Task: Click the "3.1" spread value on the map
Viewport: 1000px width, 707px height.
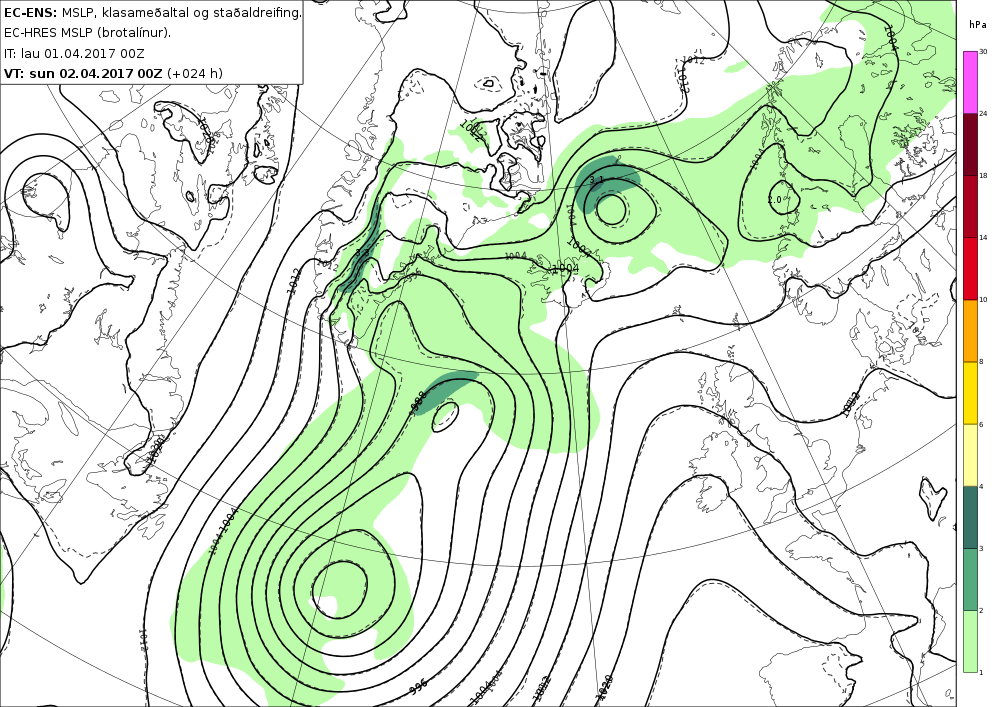Action: point(596,180)
